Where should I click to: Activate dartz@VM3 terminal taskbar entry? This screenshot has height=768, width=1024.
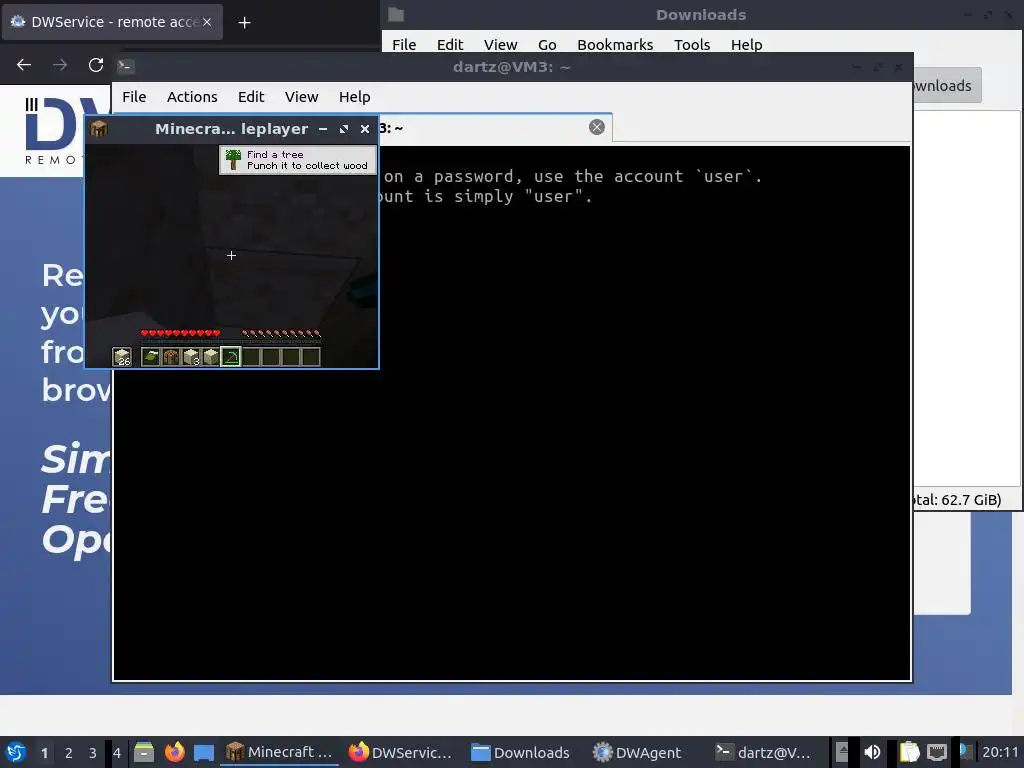click(764, 752)
